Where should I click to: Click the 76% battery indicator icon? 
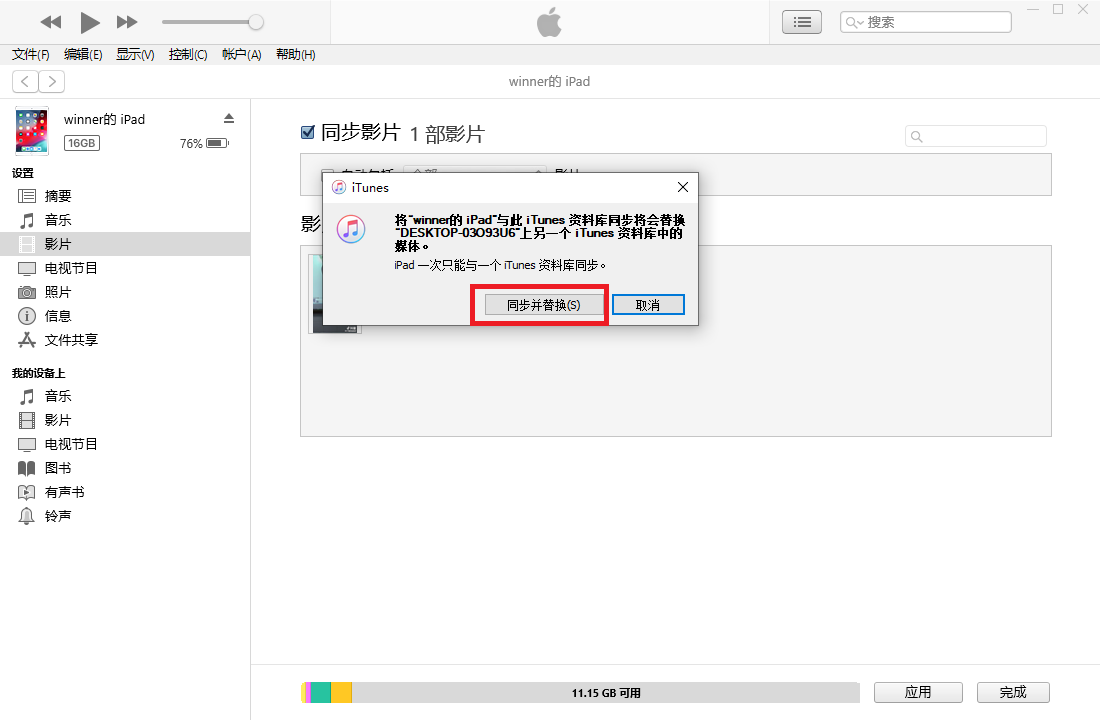coord(217,143)
